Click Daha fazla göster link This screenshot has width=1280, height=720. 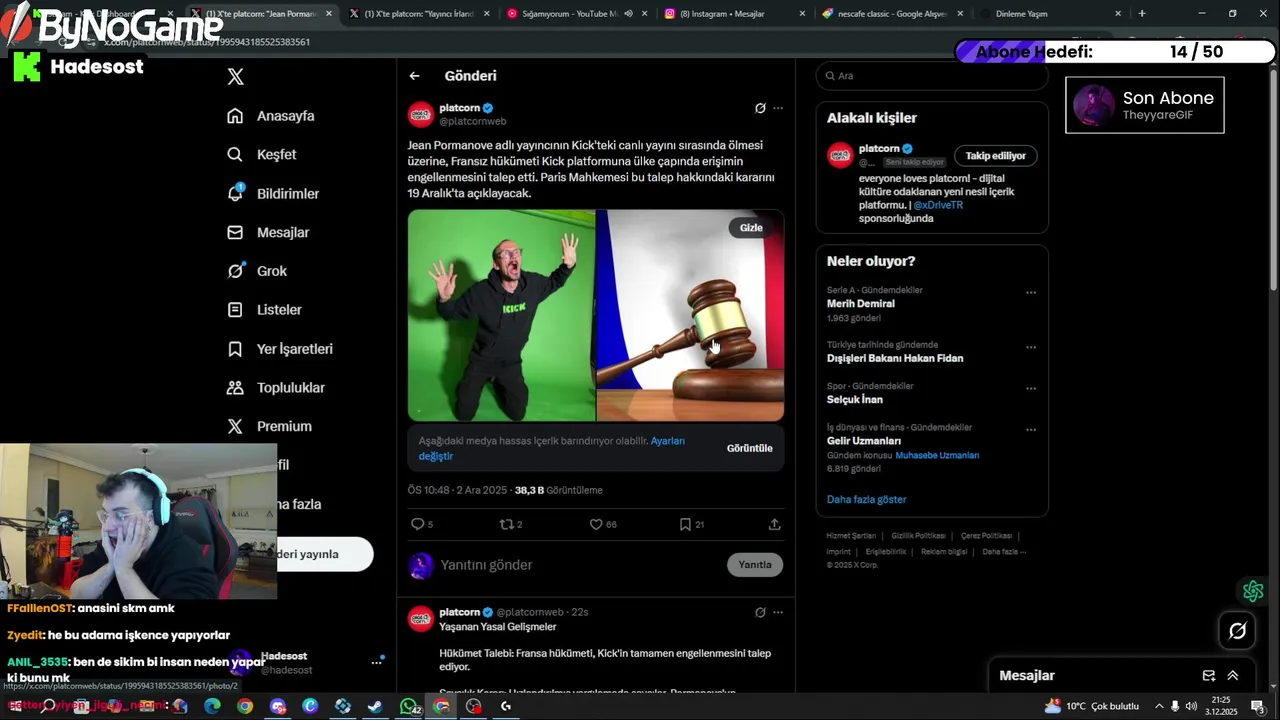pyautogui.click(x=867, y=499)
